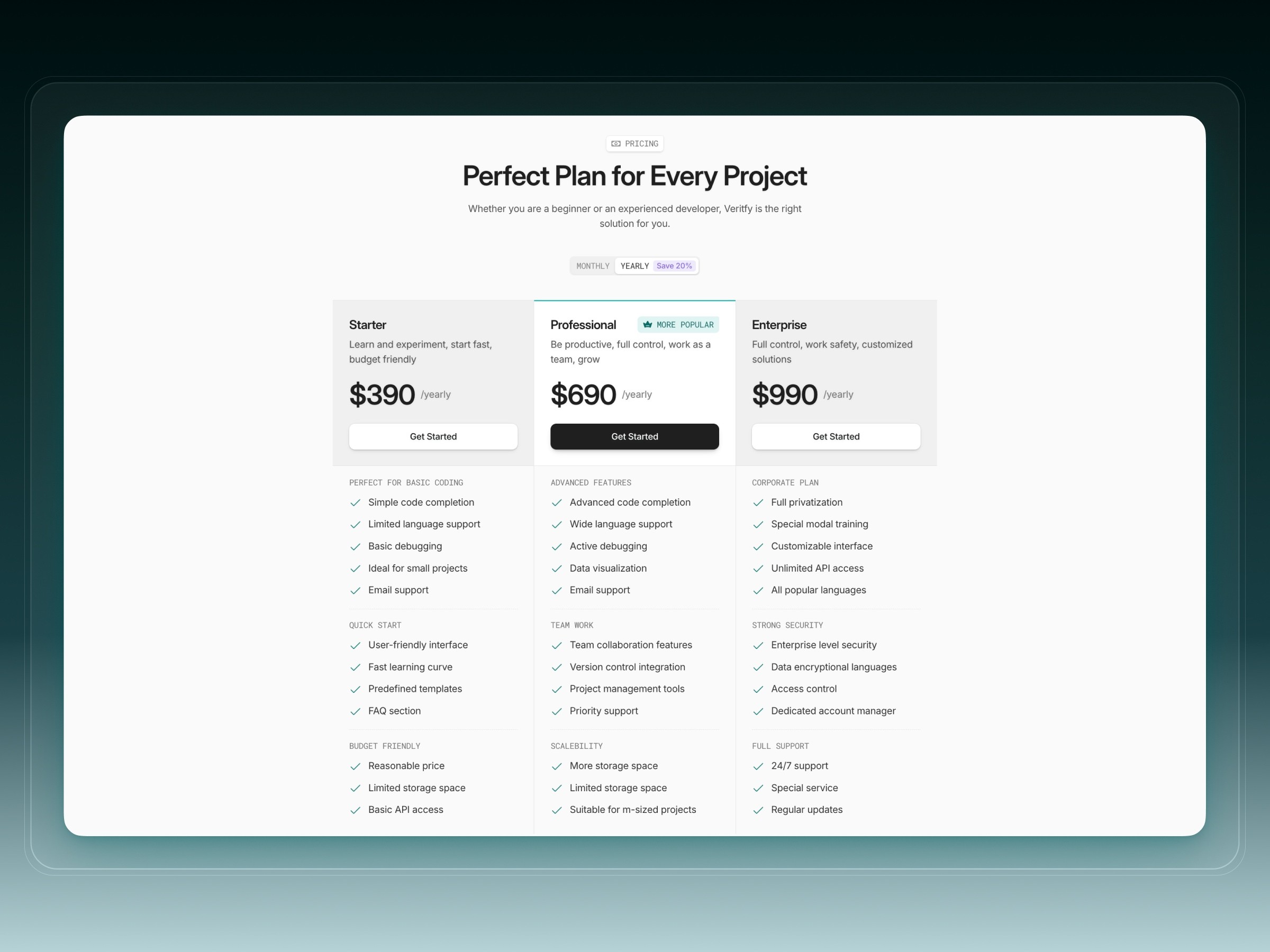Viewport: 1270px width, 952px height.
Task: Click the checkmark icon next to 24/7 support
Action: [x=758, y=766]
